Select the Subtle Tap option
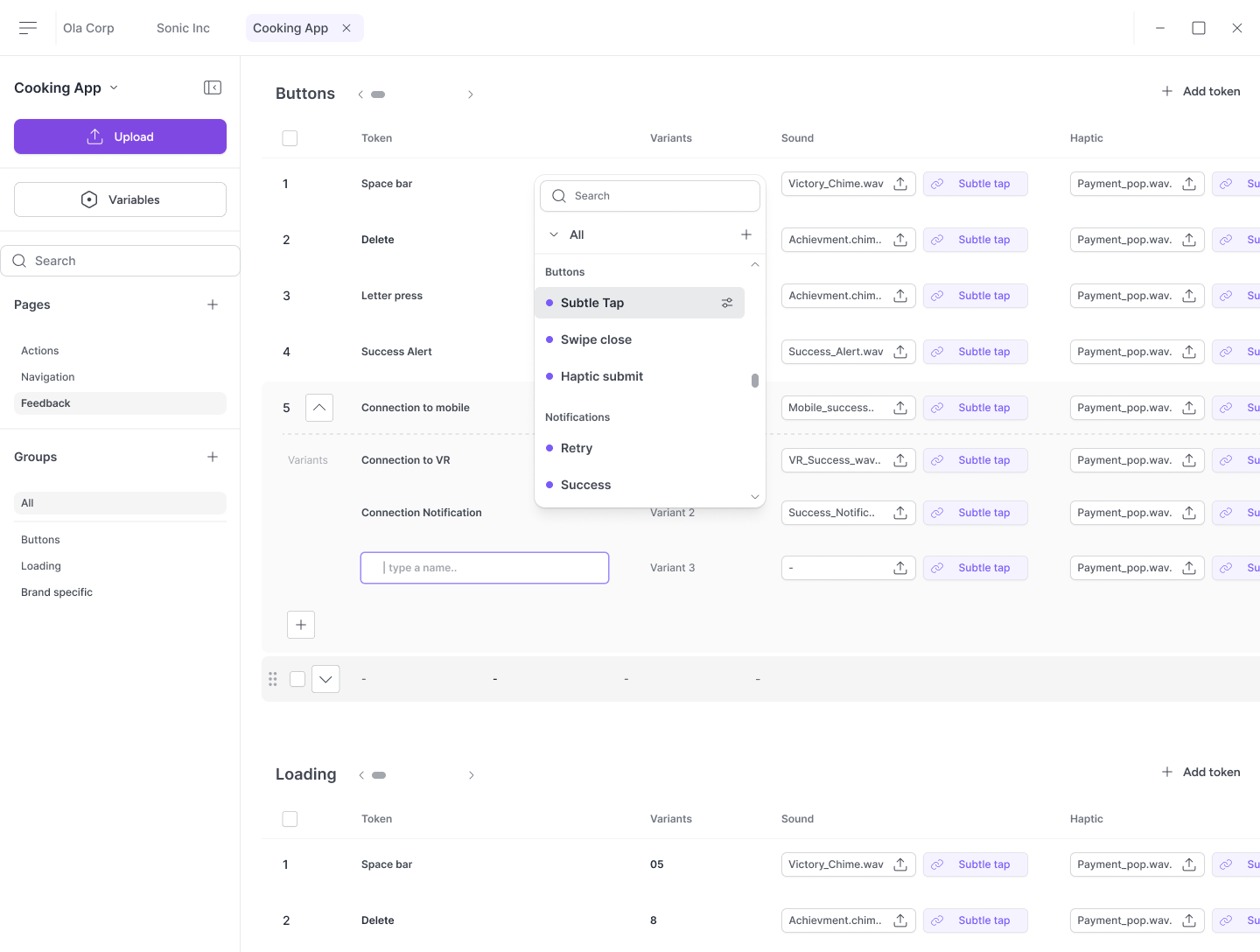 640,303
